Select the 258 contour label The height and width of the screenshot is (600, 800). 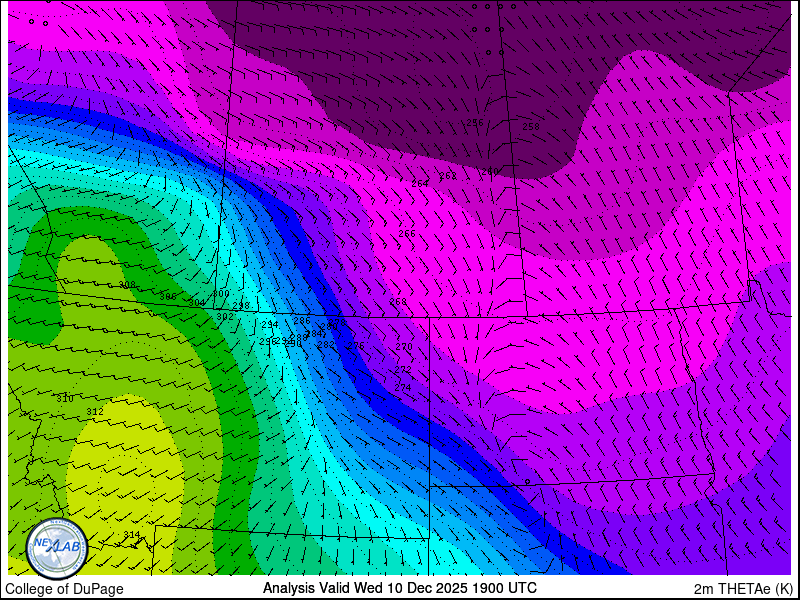[x=531, y=127]
